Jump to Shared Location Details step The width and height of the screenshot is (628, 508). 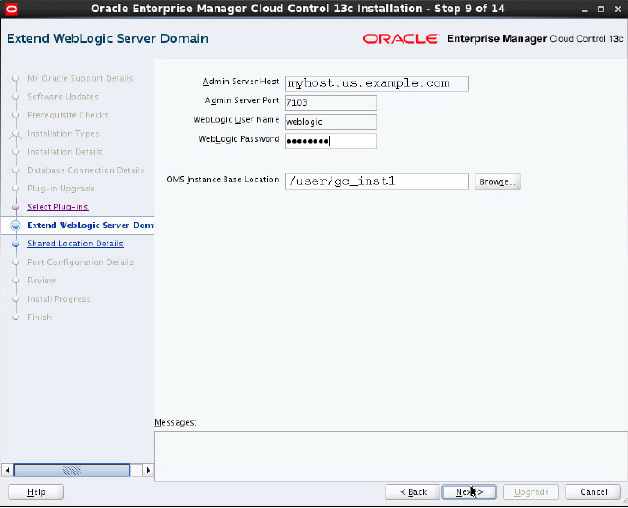pyautogui.click(x=75, y=244)
